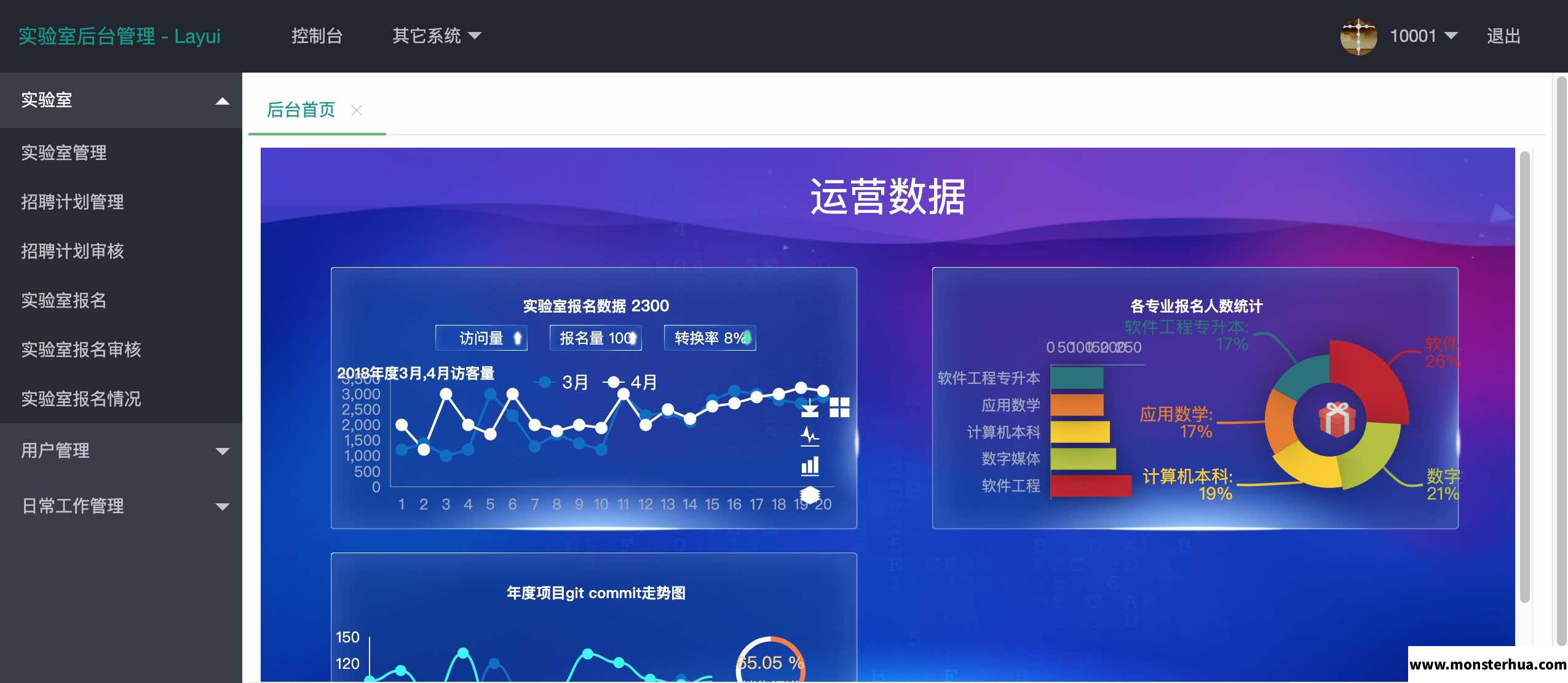Viewport: 1568px width, 683px height.
Task: Toggle the 3月 legend series
Action: [x=563, y=382]
